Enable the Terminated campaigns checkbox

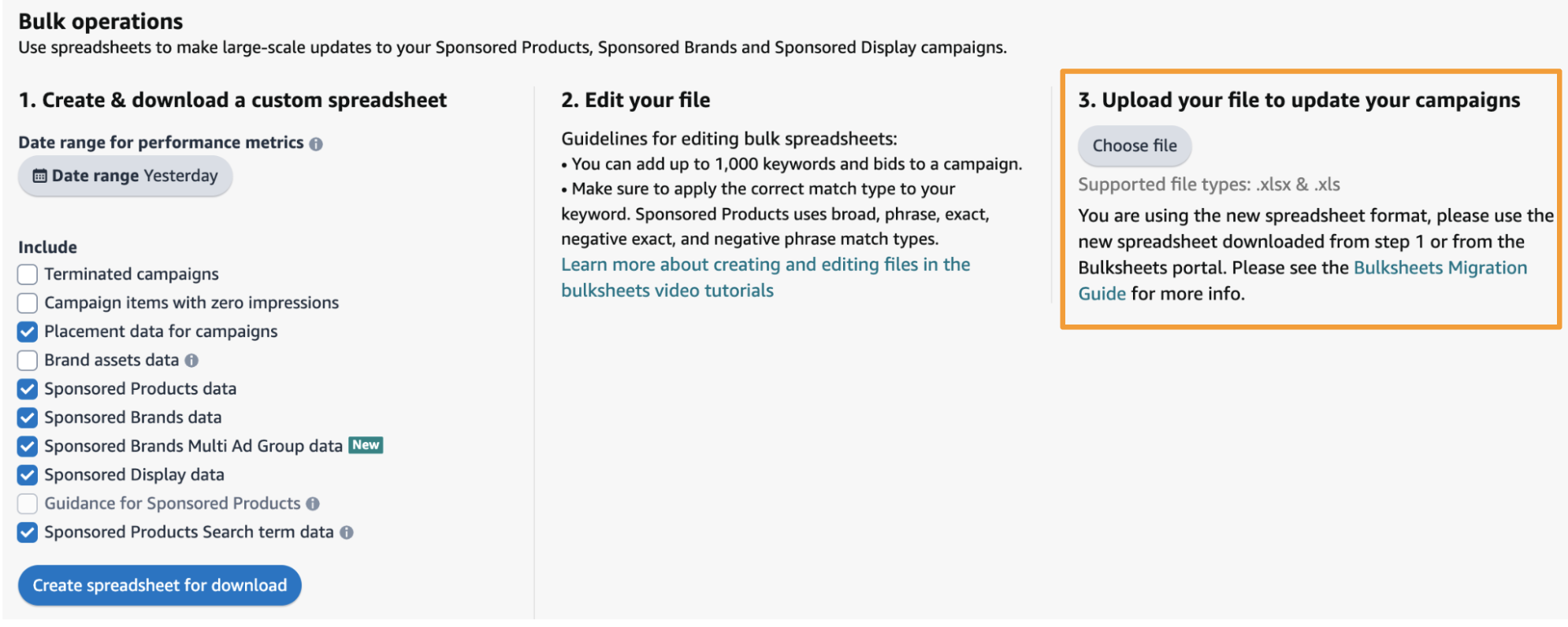click(x=27, y=274)
